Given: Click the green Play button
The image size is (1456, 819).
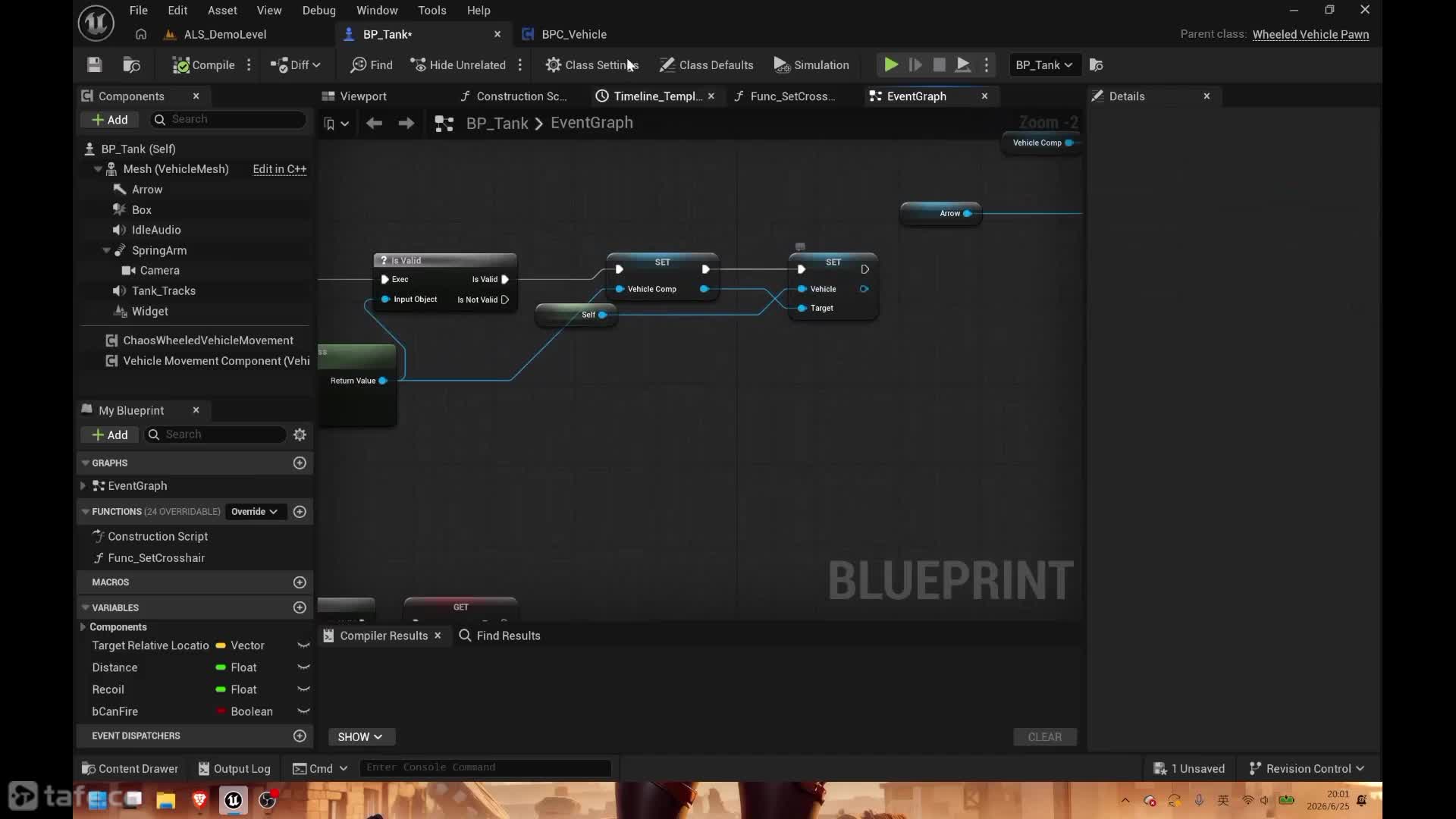Looking at the screenshot, I should (x=892, y=65).
